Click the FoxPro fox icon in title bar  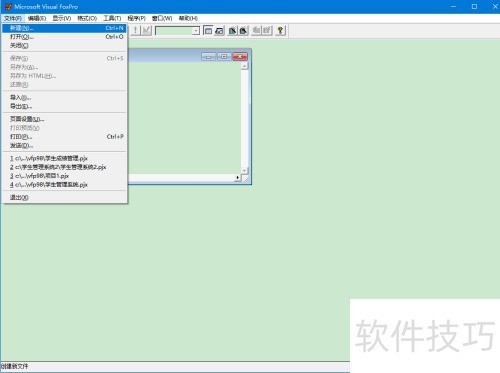pyautogui.click(x=8, y=6)
